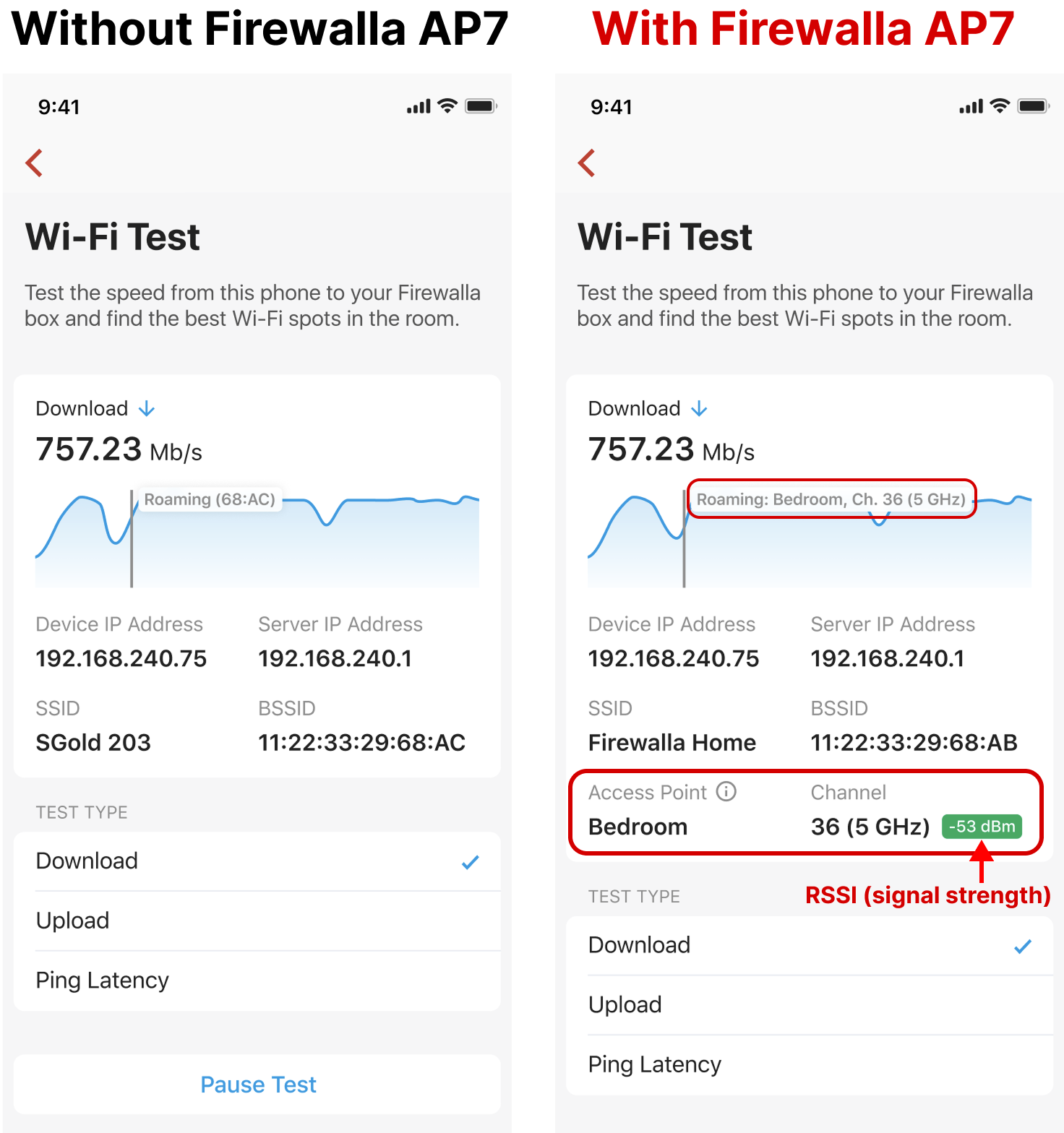The width and height of the screenshot is (1064, 1133).
Task: Click the right screen's Download arrow icon
Action: (x=699, y=409)
